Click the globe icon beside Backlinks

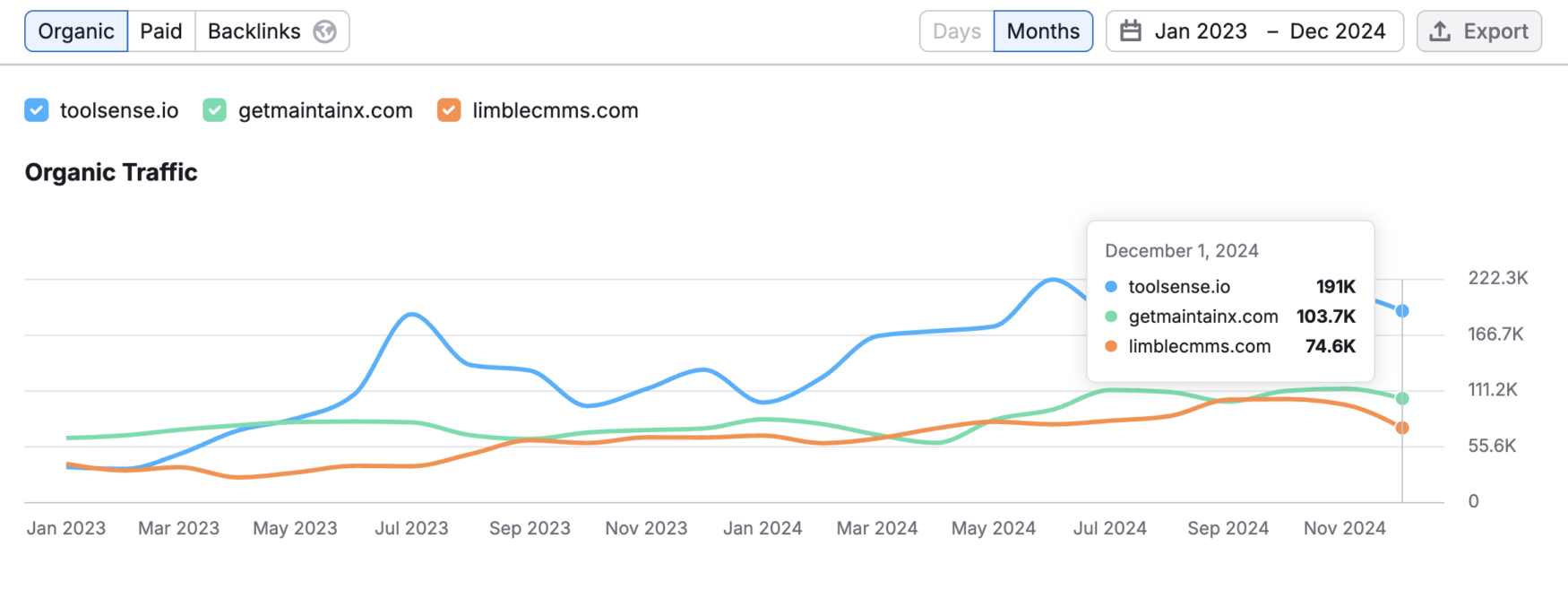[324, 31]
